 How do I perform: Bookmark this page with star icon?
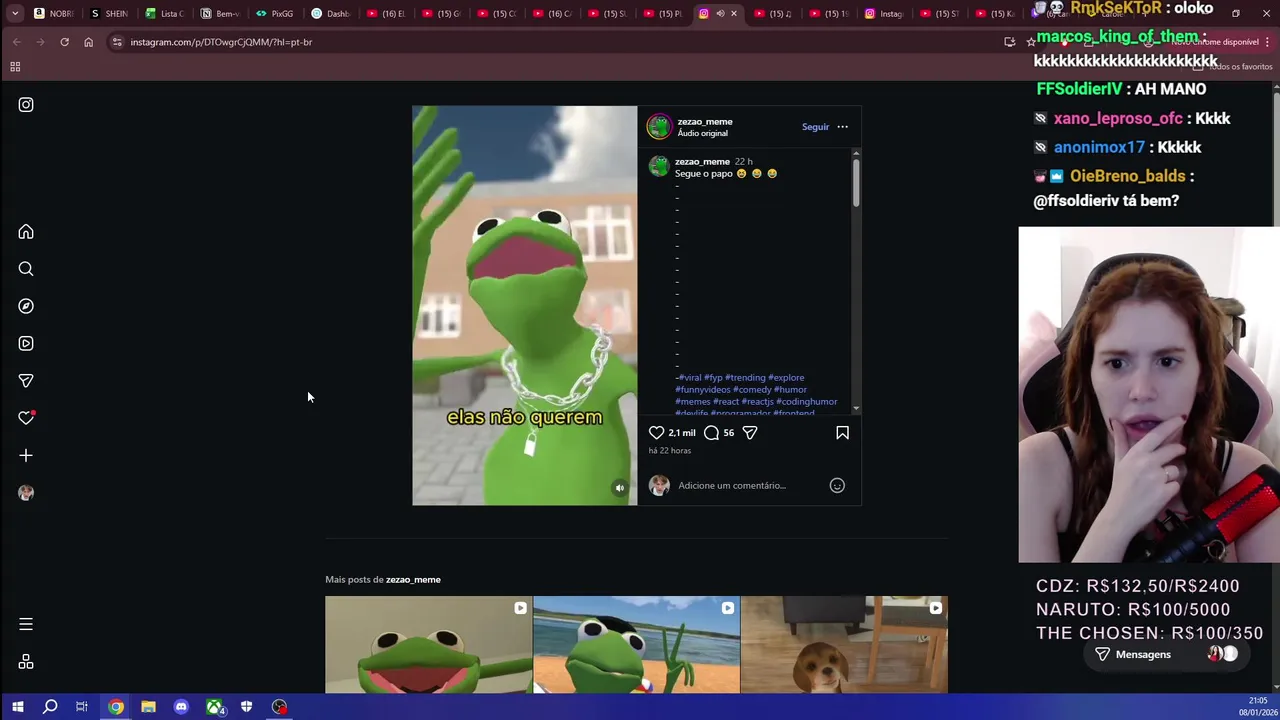pos(1031,42)
